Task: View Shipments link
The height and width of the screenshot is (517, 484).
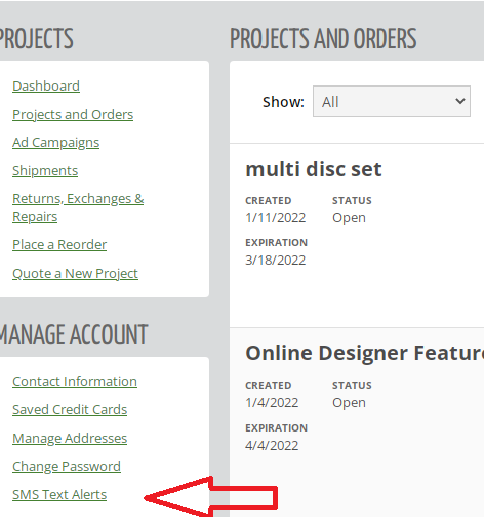Action: (x=45, y=171)
